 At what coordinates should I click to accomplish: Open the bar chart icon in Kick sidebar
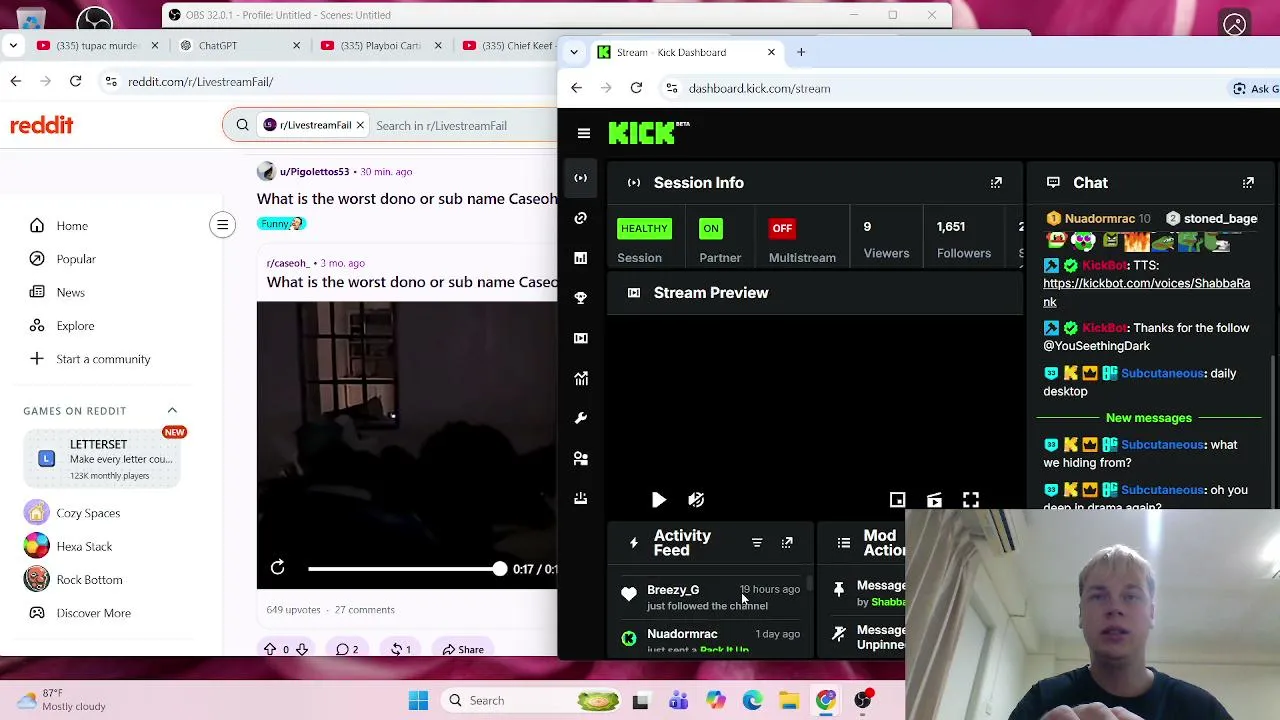(x=581, y=258)
